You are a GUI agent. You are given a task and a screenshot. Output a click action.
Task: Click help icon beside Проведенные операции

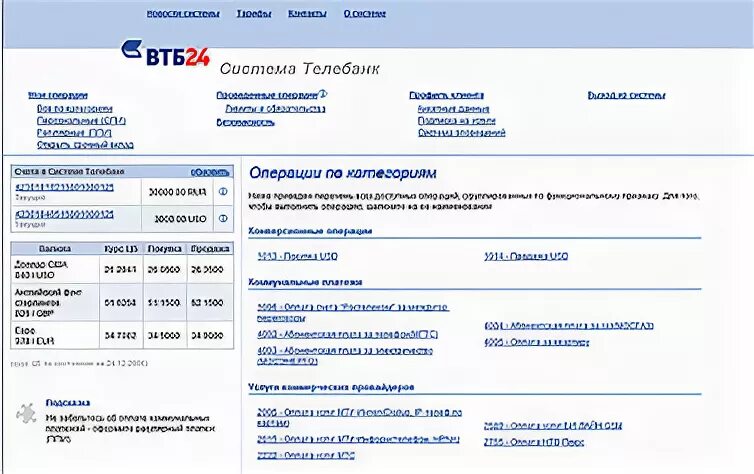pyautogui.click(x=323, y=94)
